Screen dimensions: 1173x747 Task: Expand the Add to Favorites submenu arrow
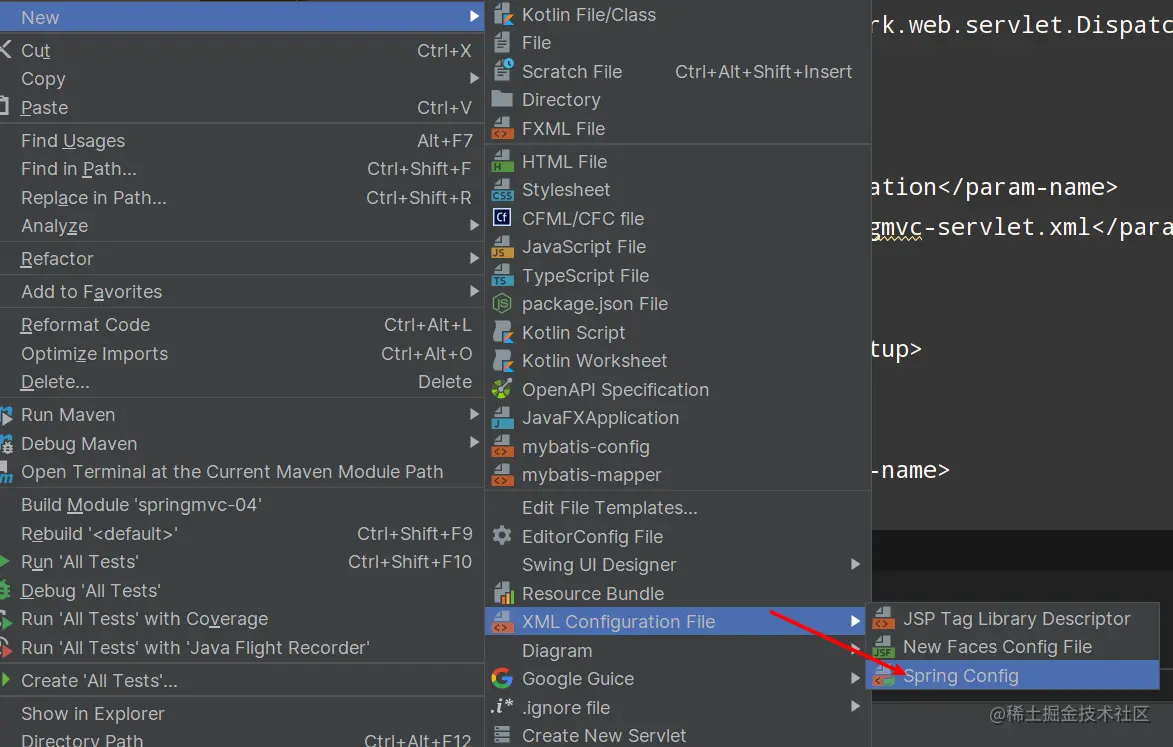click(474, 291)
